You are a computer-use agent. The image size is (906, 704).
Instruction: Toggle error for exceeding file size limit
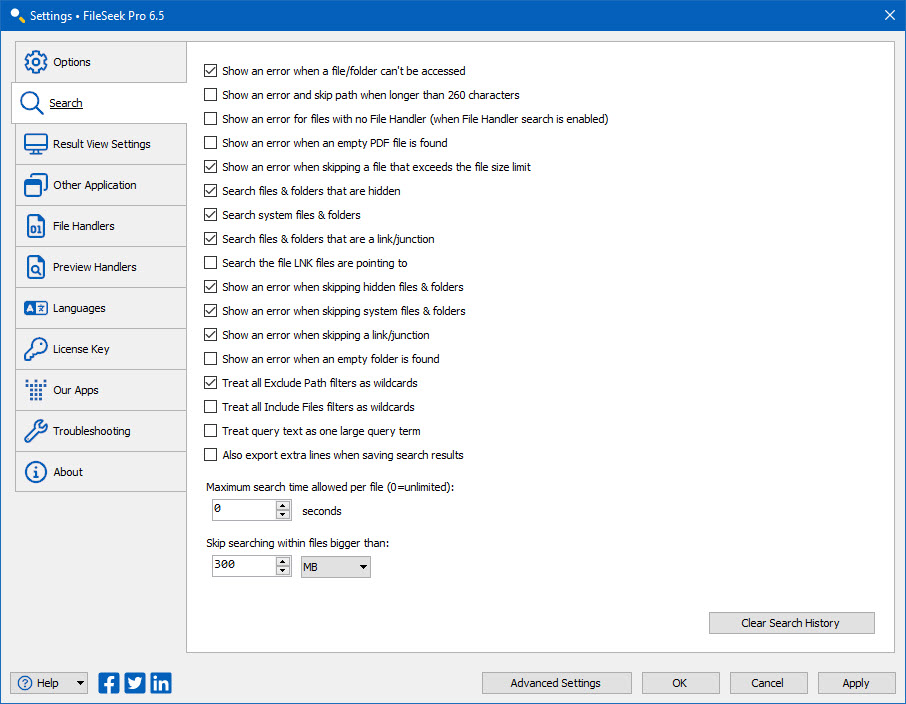[x=210, y=166]
